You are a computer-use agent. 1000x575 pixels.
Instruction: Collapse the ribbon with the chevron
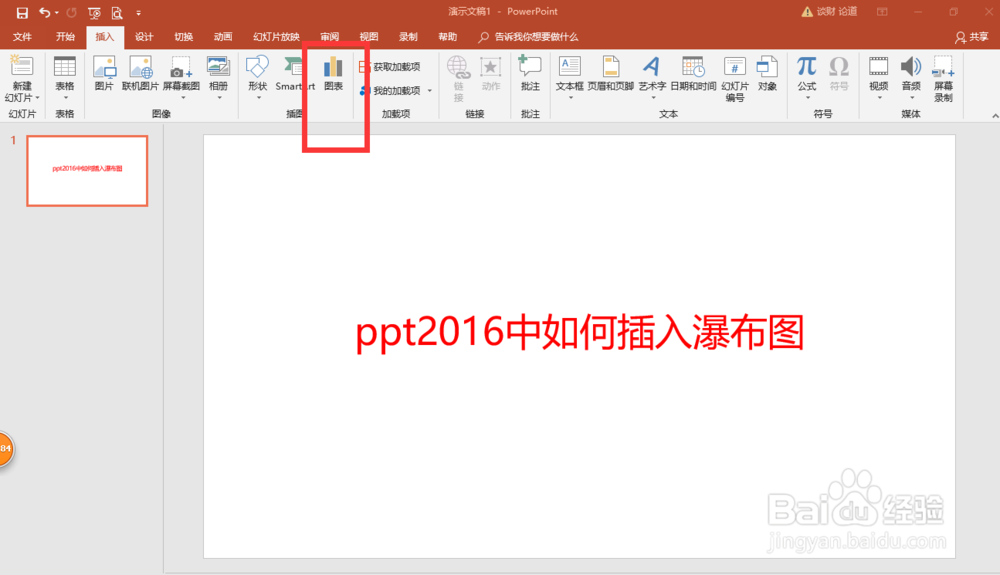(x=994, y=116)
